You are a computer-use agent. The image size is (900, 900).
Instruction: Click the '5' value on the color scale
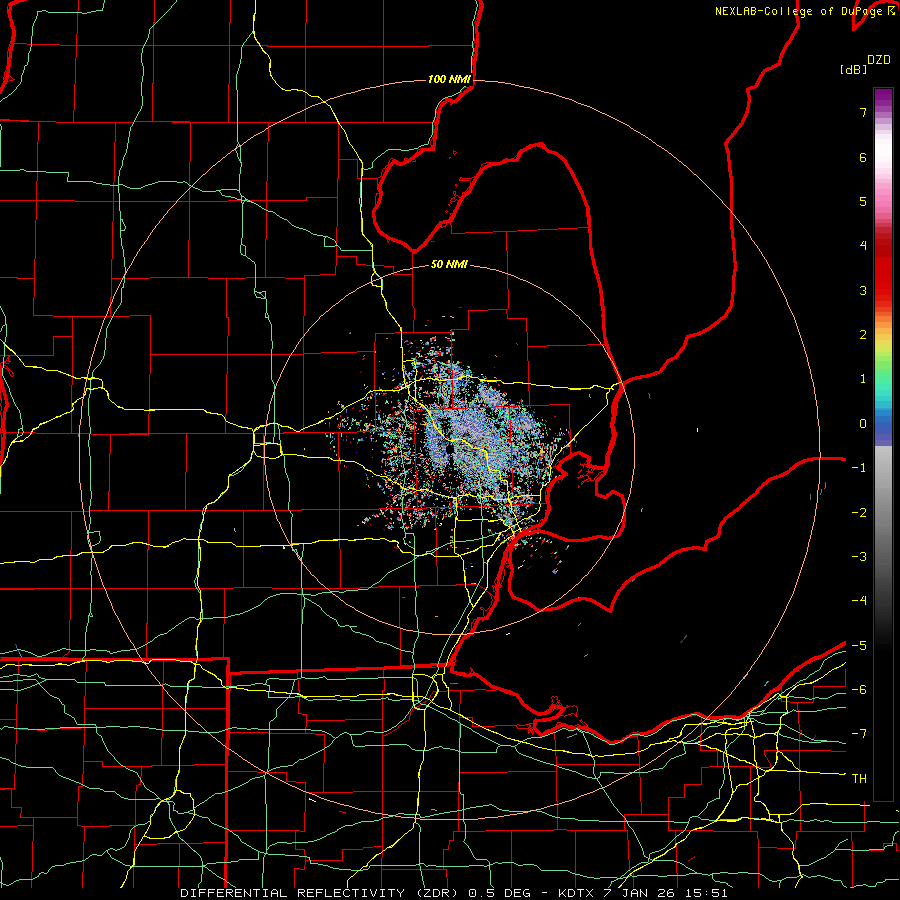[x=863, y=201]
